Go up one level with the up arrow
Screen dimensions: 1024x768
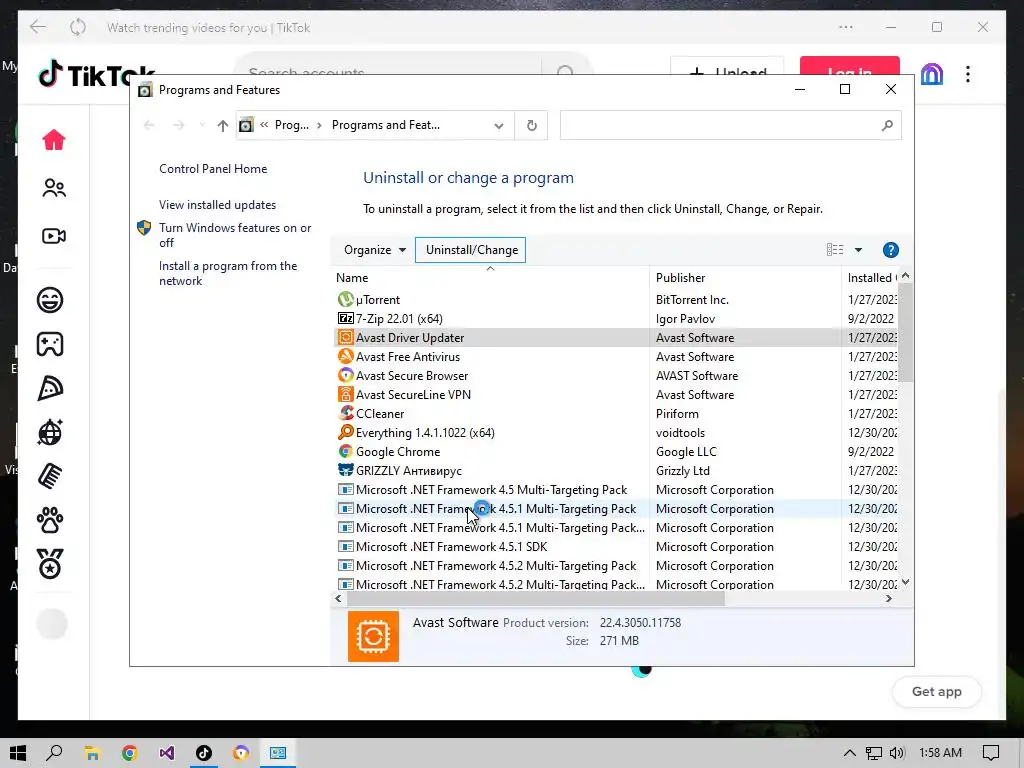[223, 125]
